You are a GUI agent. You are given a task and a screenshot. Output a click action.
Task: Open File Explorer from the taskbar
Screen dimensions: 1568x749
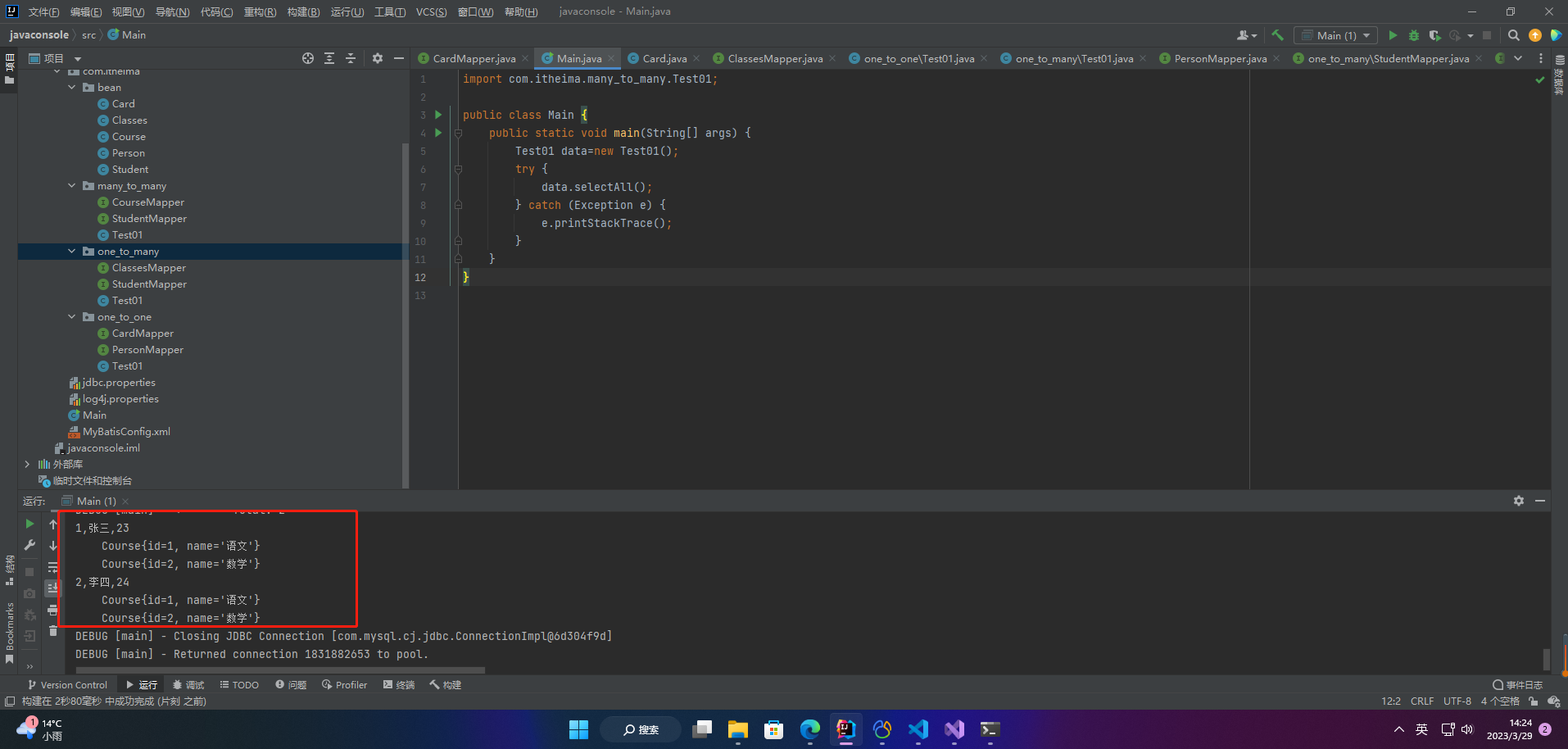(x=738, y=729)
